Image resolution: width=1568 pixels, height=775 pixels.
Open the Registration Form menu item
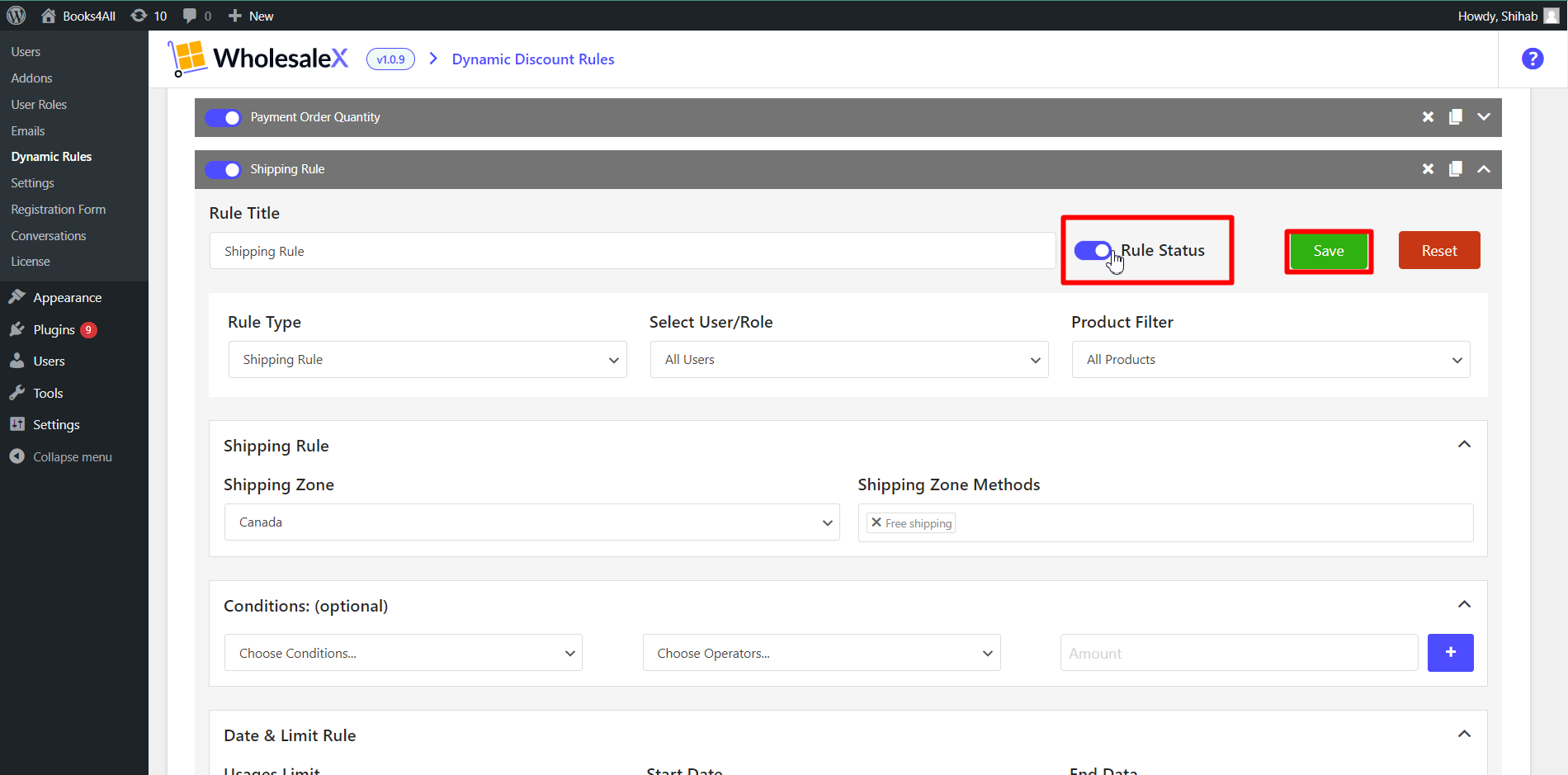pyautogui.click(x=59, y=210)
